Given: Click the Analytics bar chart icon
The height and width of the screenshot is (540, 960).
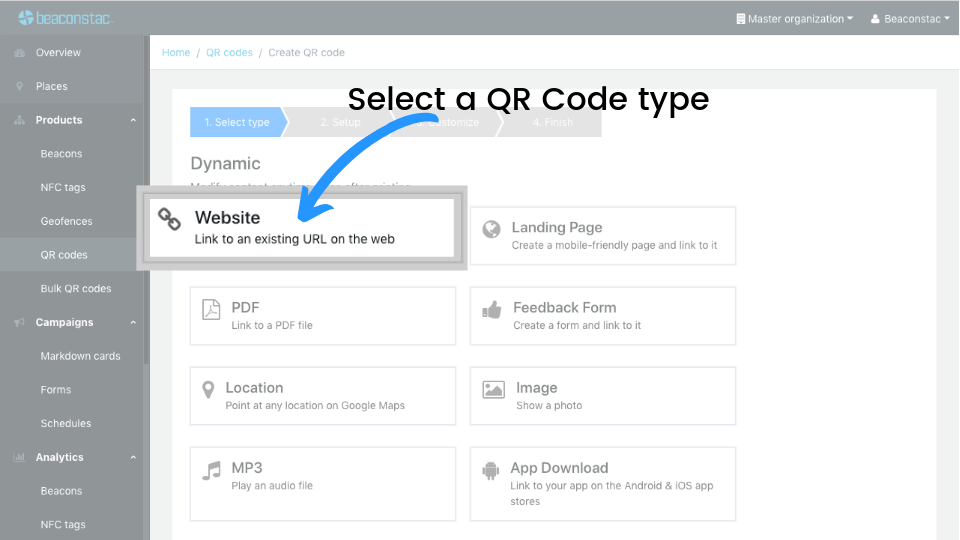Looking at the screenshot, I should (20, 457).
